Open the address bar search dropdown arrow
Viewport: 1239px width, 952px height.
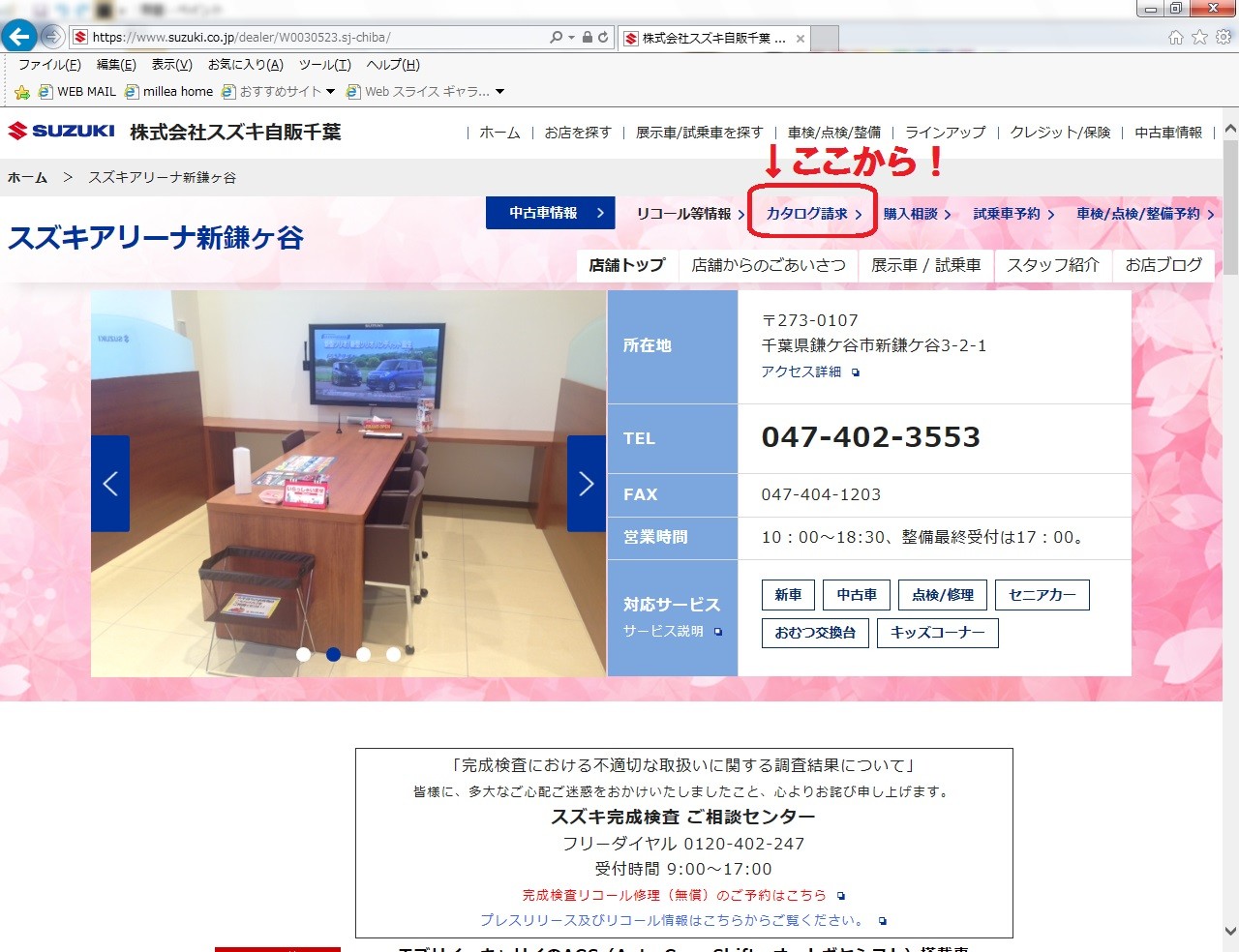571,37
